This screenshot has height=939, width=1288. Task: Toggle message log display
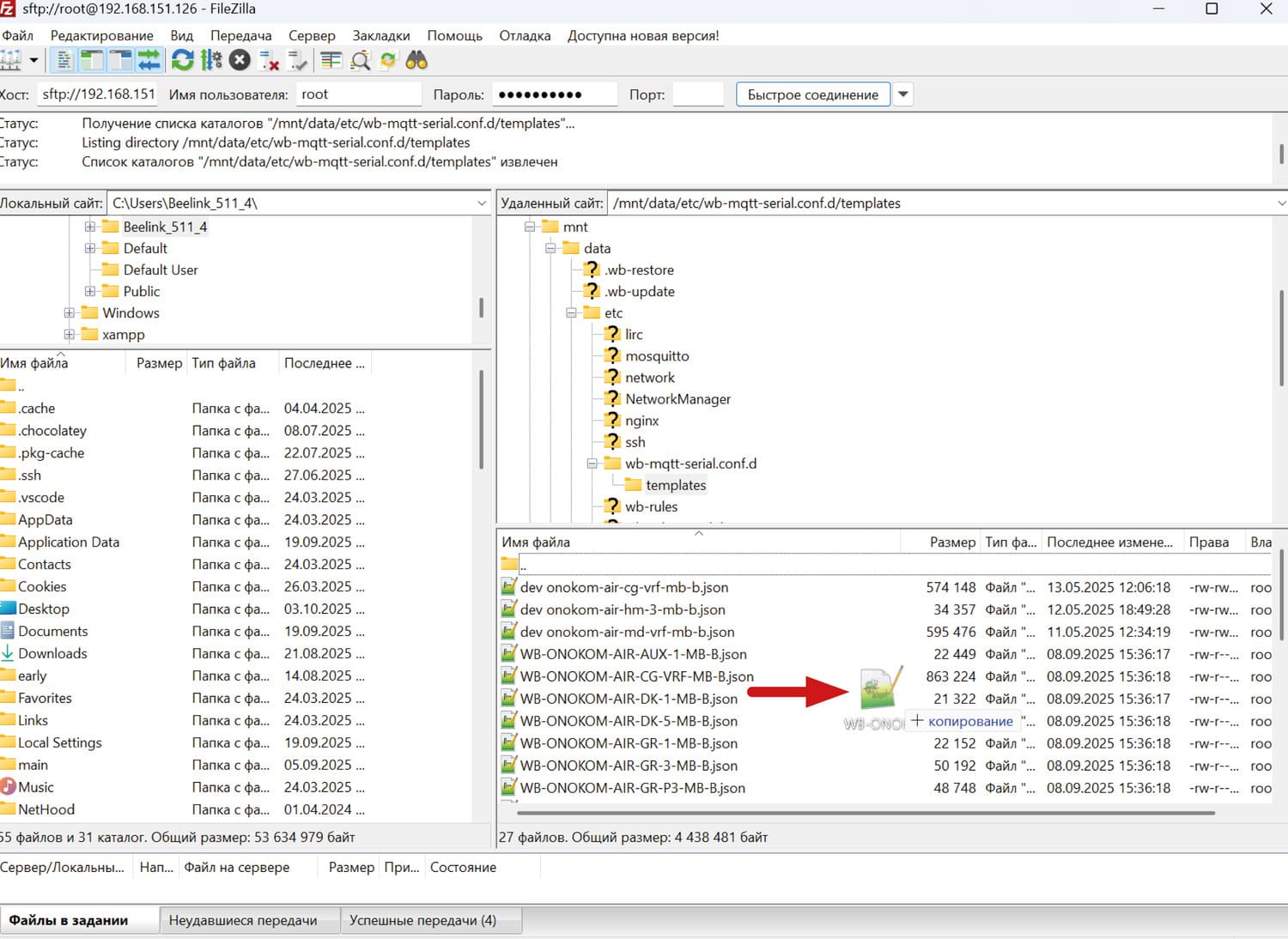click(64, 60)
